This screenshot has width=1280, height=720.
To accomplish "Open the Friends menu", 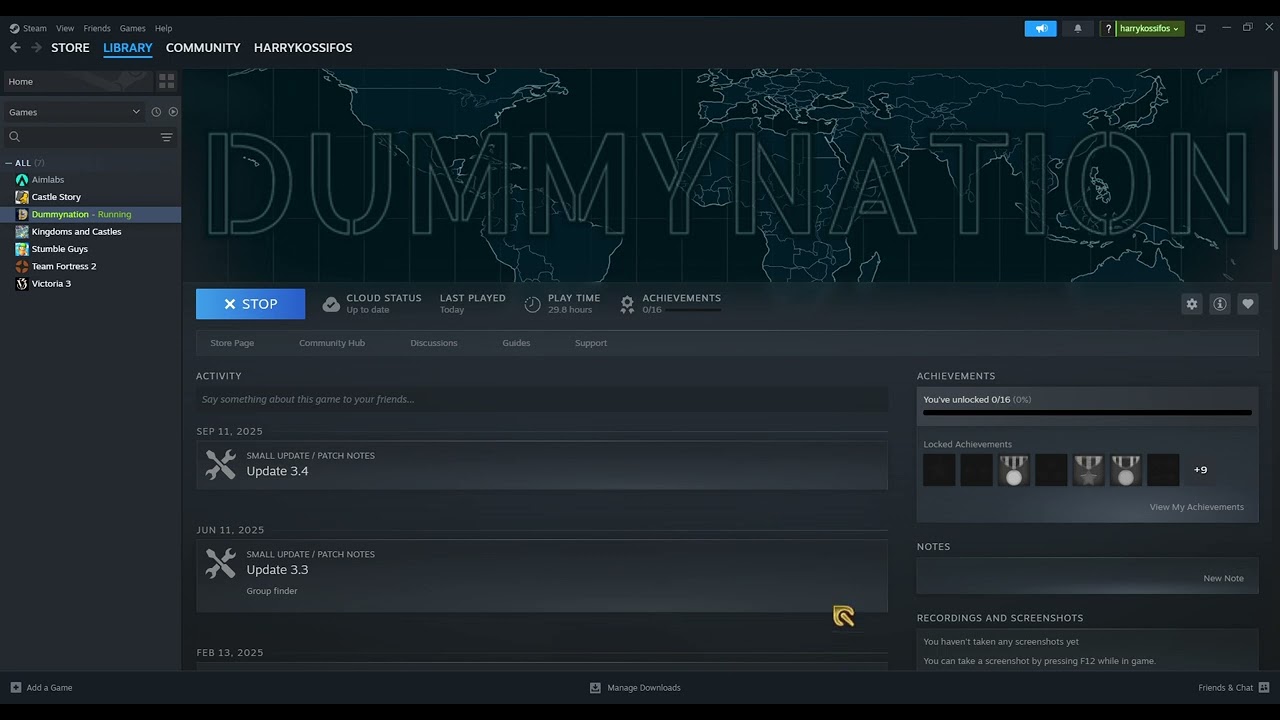I will (x=97, y=28).
